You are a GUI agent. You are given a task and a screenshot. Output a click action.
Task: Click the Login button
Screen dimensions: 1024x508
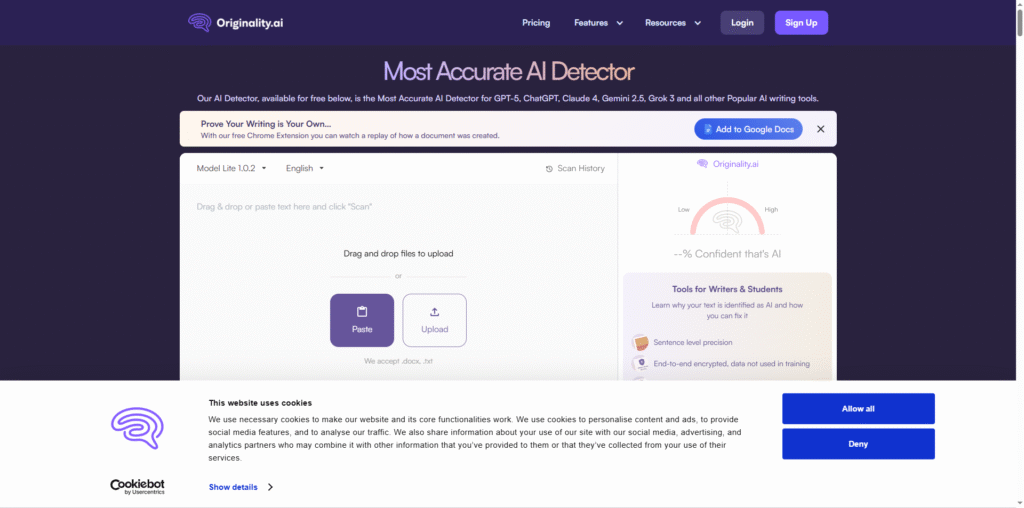(742, 23)
